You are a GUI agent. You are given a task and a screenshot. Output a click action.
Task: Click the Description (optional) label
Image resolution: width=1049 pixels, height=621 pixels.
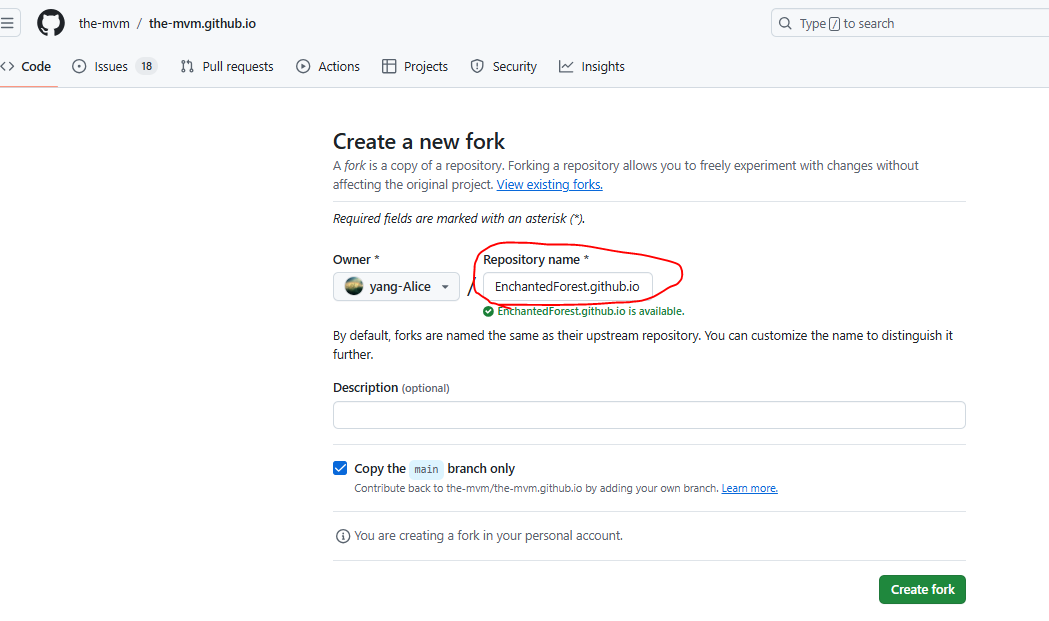point(391,387)
